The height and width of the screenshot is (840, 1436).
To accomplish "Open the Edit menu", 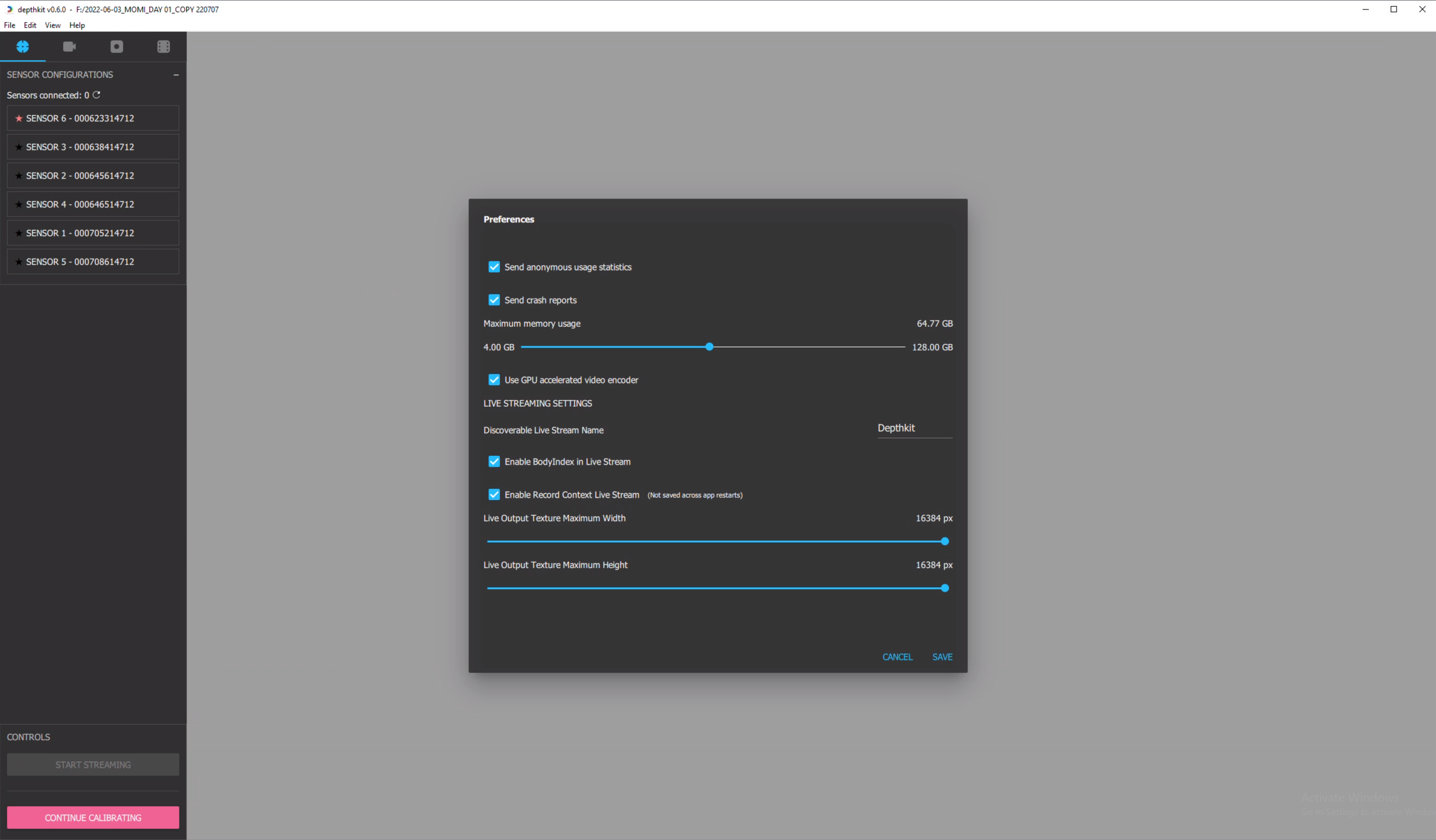I will point(30,25).
